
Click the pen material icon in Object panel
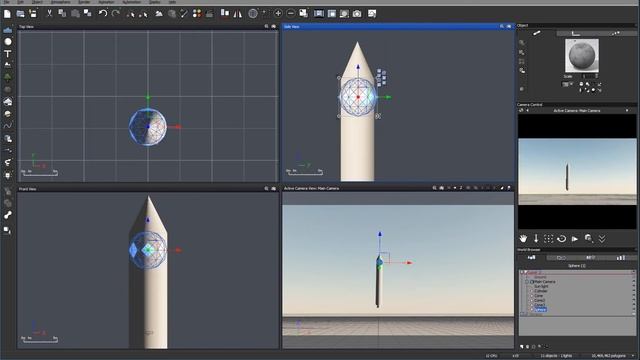pos(537,33)
